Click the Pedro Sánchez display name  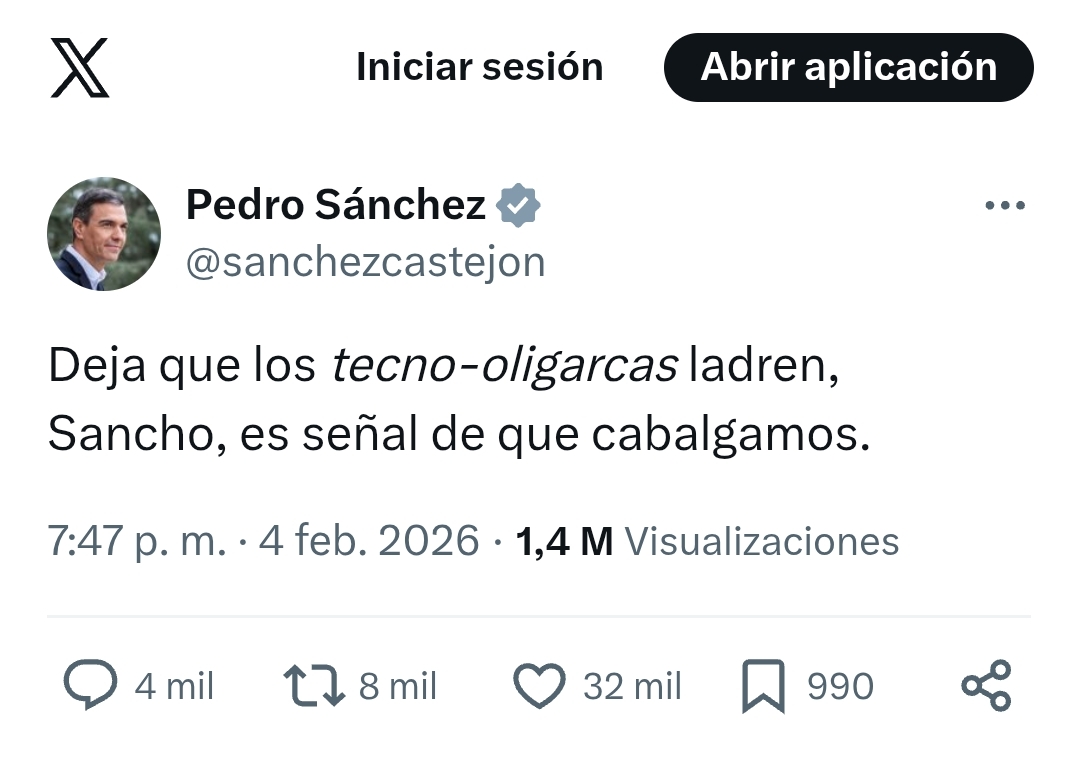(x=336, y=205)
